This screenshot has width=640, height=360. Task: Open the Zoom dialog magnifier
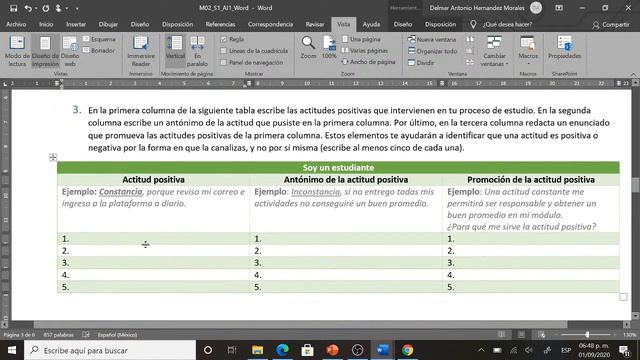coord(308,47)
